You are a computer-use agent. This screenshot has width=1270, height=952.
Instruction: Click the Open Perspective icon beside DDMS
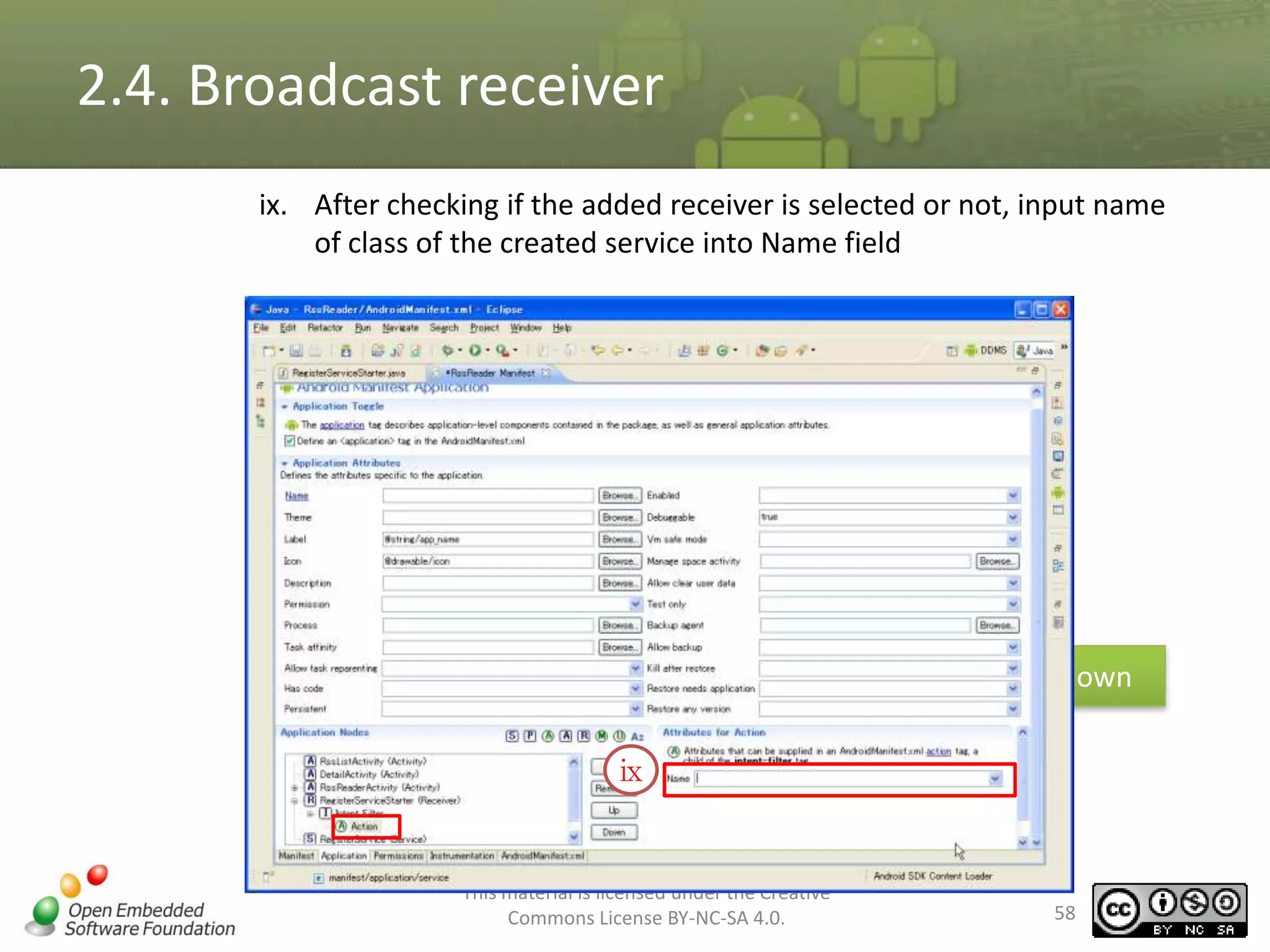(952, 351)
